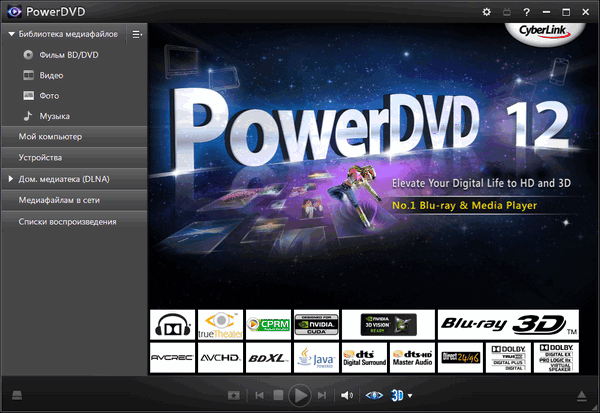The width and height of the screenshot is (600, 413).
Task: Click the PowerDVD logo icon in title bar
Action: click(x=13, y=11)
